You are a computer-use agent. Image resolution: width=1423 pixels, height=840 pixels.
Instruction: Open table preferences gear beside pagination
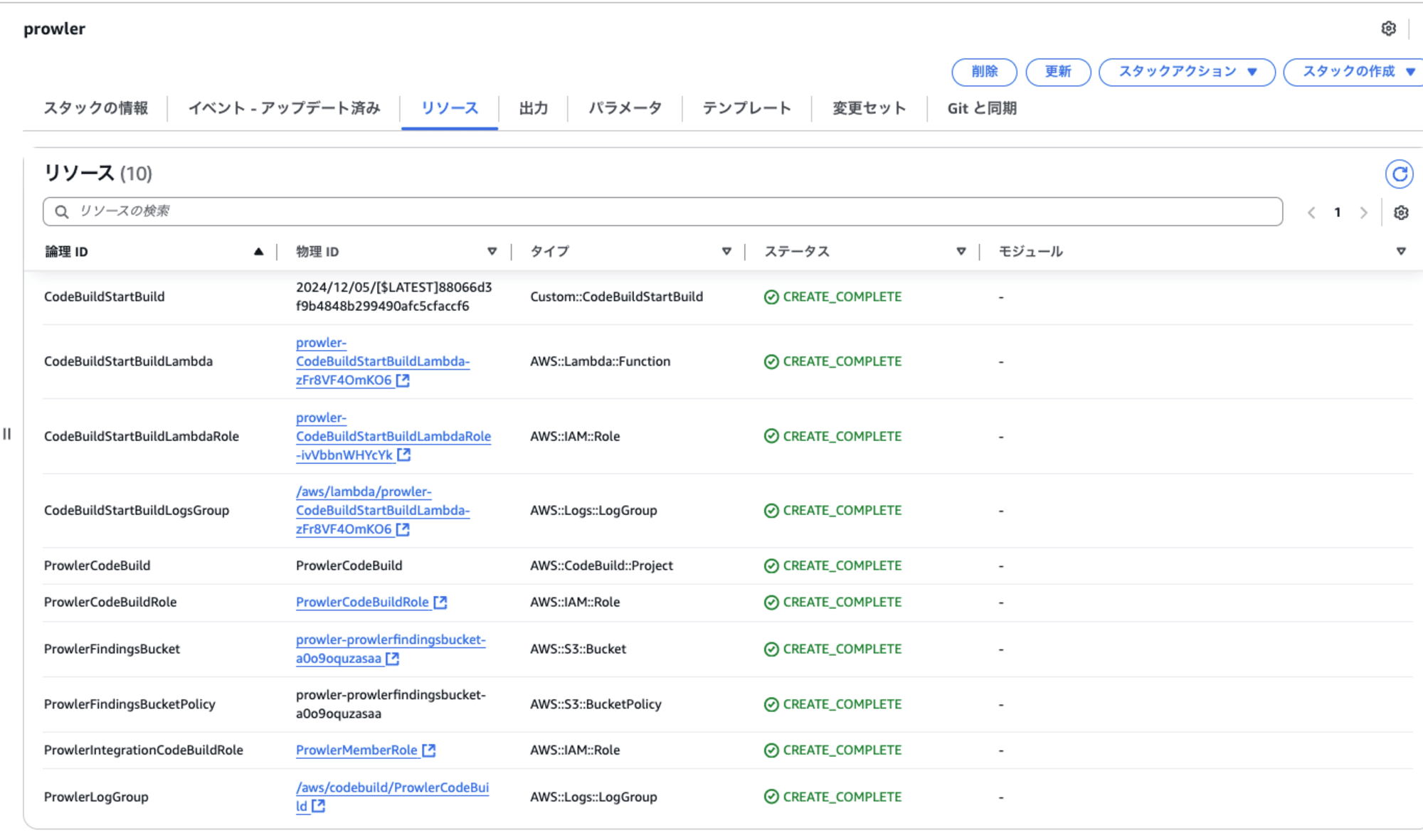click(1401, 213)
